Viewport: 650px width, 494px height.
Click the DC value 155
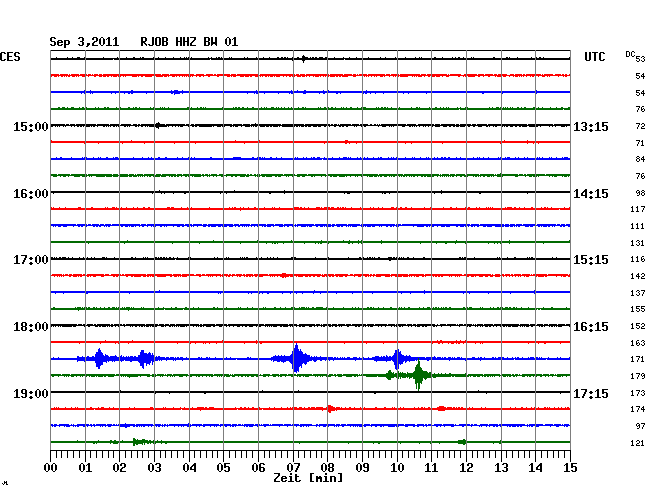pyautogui.click(x=638, y=309)
